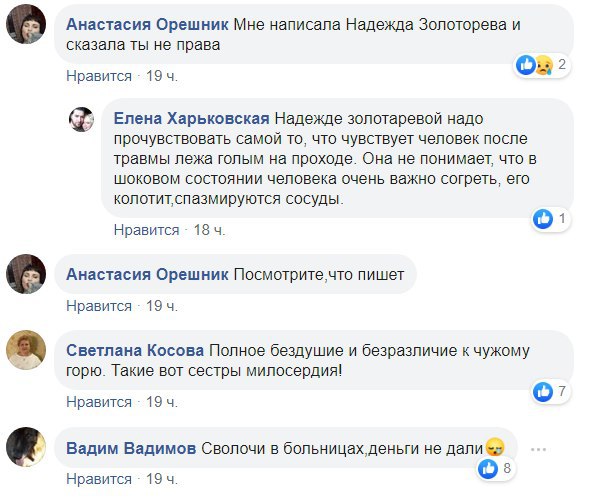Screen dimensions: 611x498
Task: Click Светлана Косова's profile avatar
Action: [26, 350]
